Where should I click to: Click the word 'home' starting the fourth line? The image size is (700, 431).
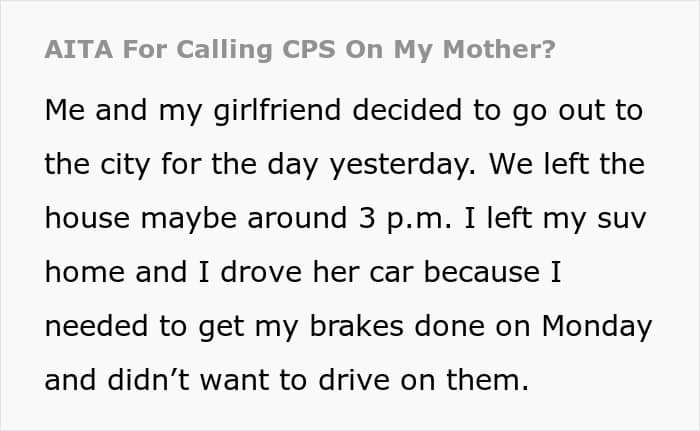85,272
